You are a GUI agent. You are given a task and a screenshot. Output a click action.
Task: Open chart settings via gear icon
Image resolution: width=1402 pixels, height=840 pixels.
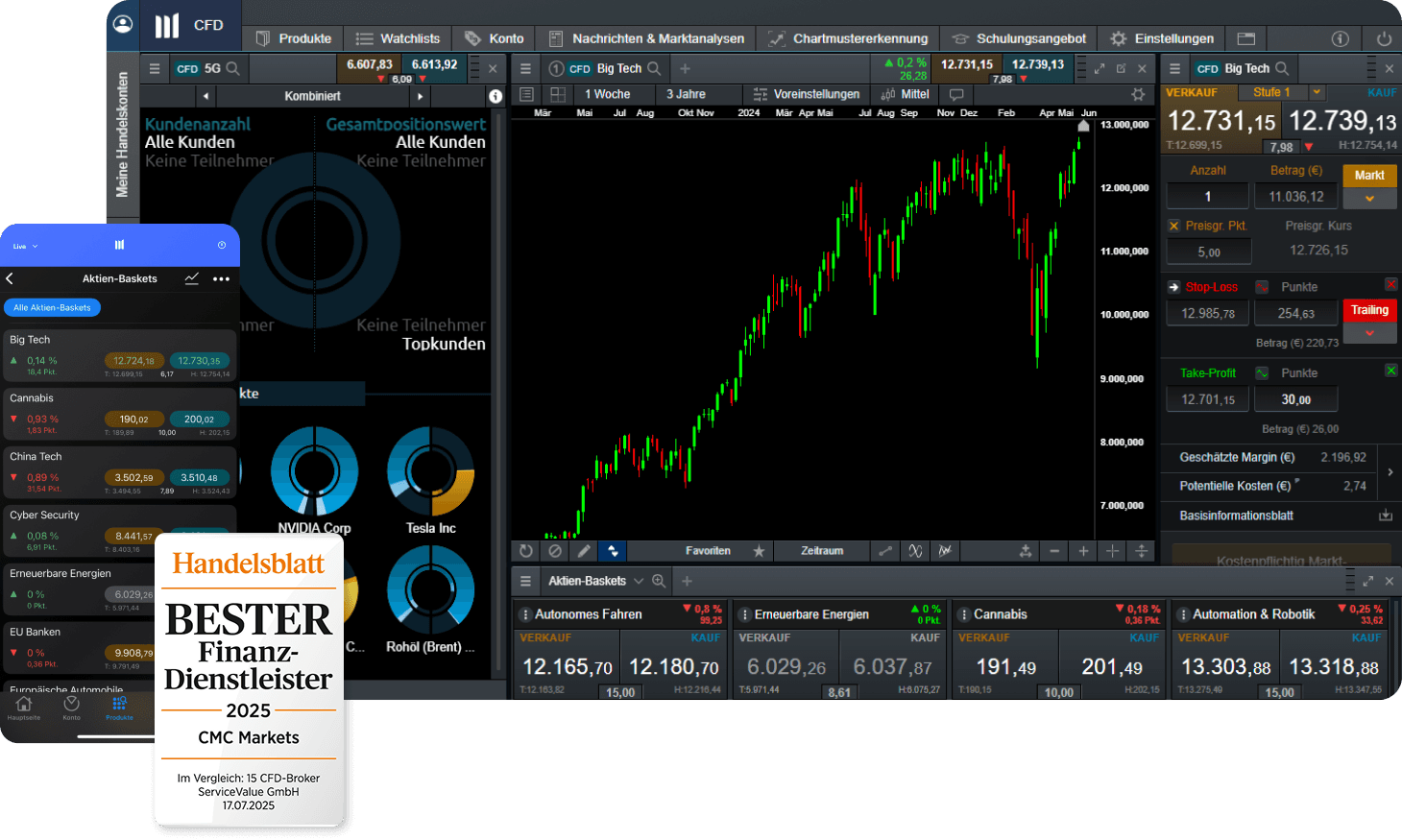[x=1138, y=94]
